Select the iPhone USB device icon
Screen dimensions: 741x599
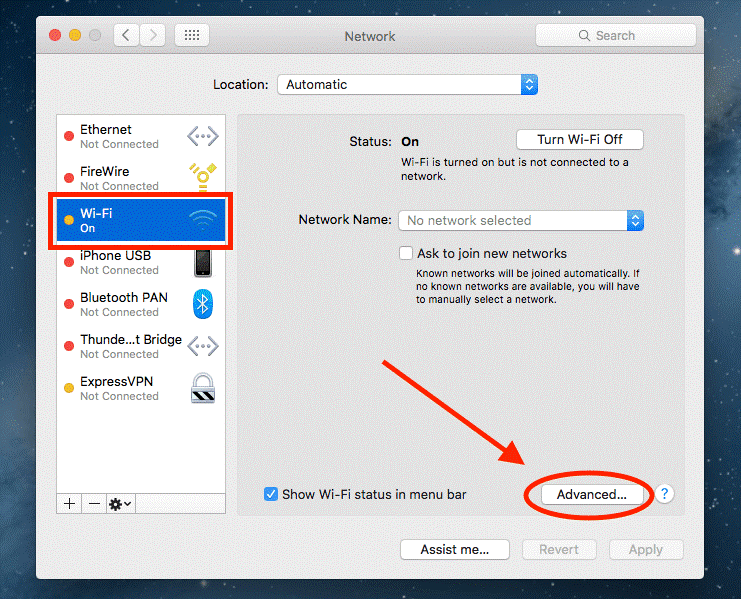tap(203, 262)
